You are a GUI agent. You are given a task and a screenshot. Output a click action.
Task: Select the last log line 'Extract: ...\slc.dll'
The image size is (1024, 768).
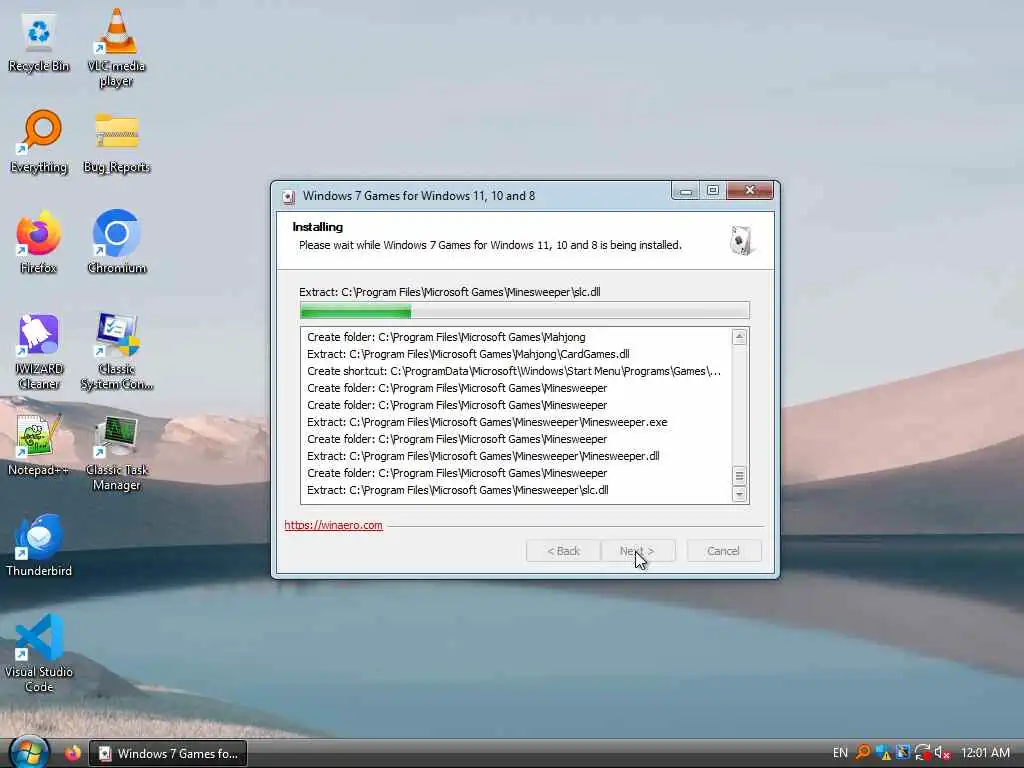pyautogui.click(x=458, y=490)
